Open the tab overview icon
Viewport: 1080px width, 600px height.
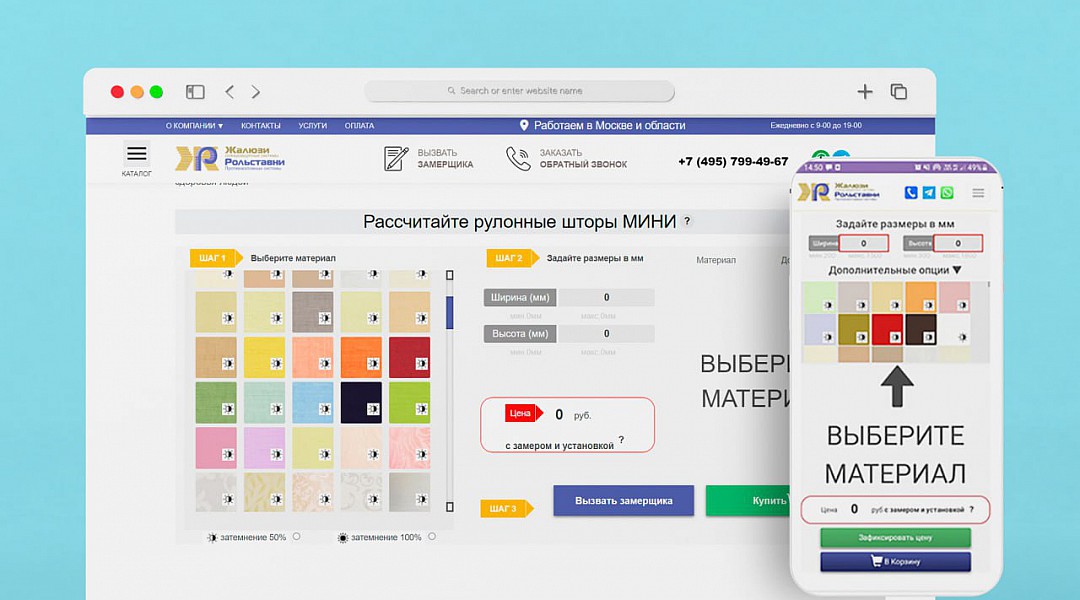(899, 92)
